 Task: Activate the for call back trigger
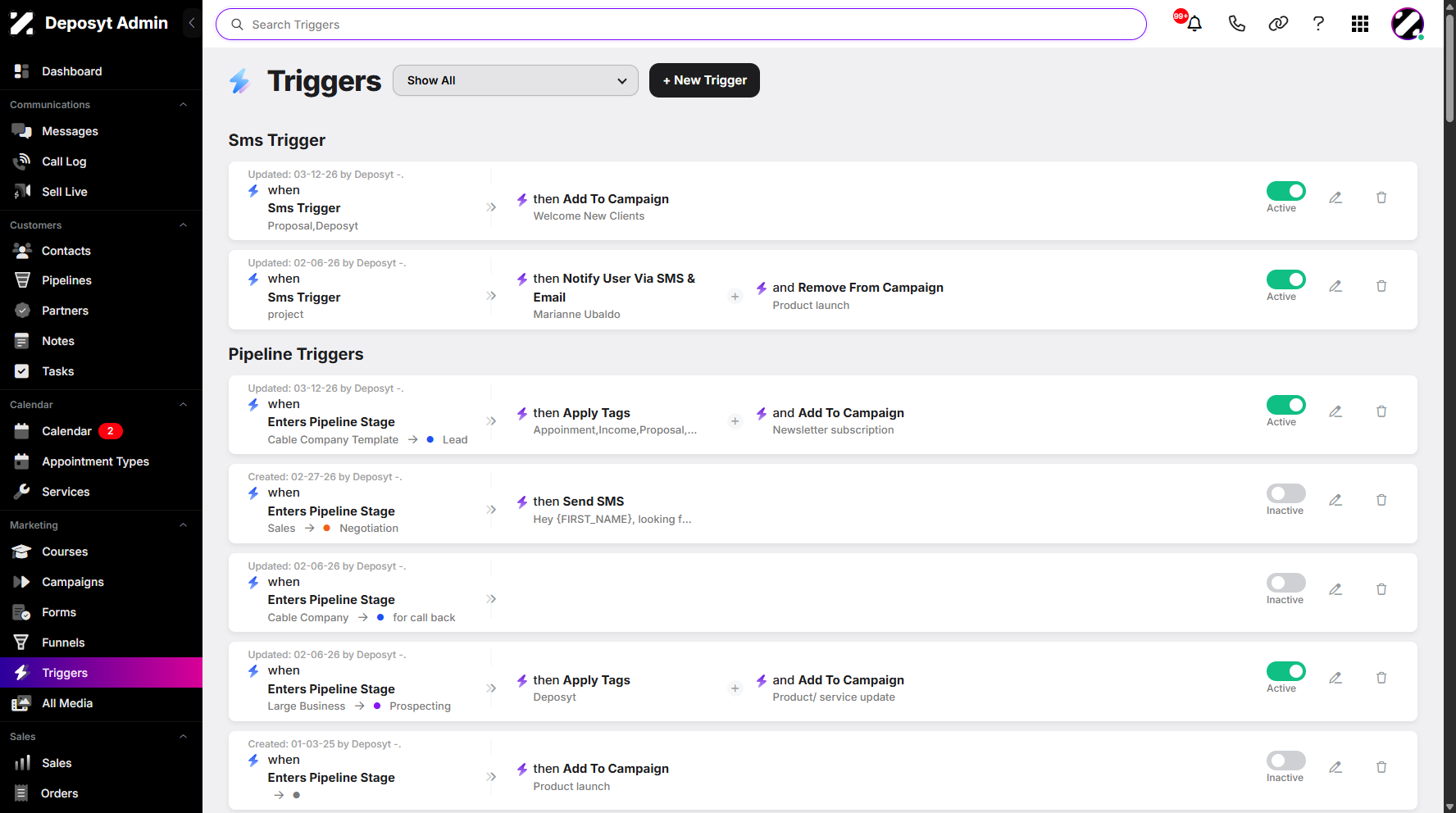tap(1286, 583)
